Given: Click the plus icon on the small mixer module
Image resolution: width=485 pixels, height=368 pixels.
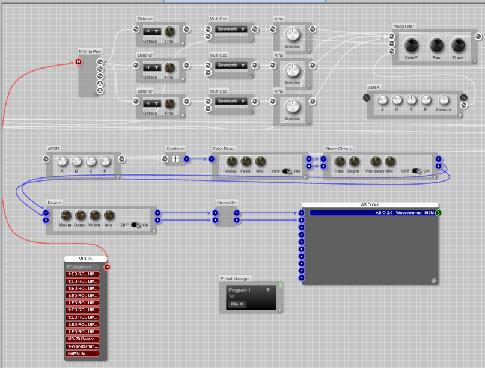Looking at the screenshot, I should tap(175, 159).
